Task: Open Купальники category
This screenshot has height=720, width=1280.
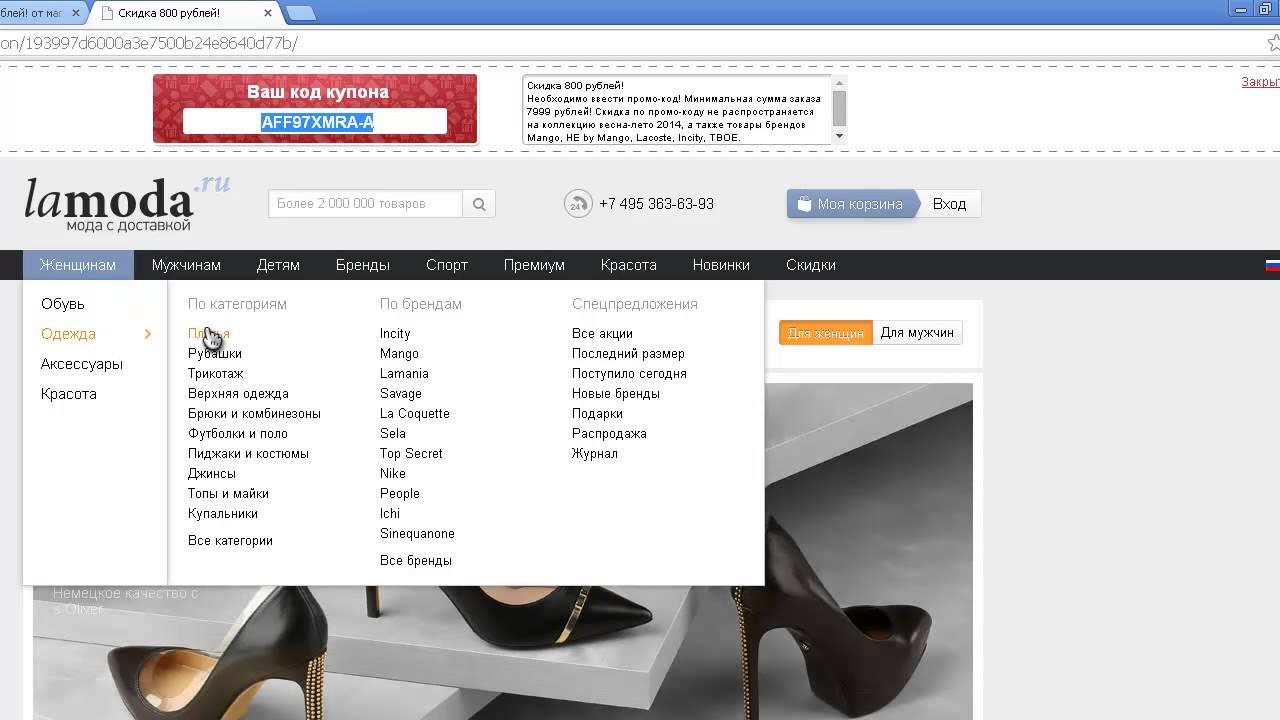Action: click(x=223, y=514)
